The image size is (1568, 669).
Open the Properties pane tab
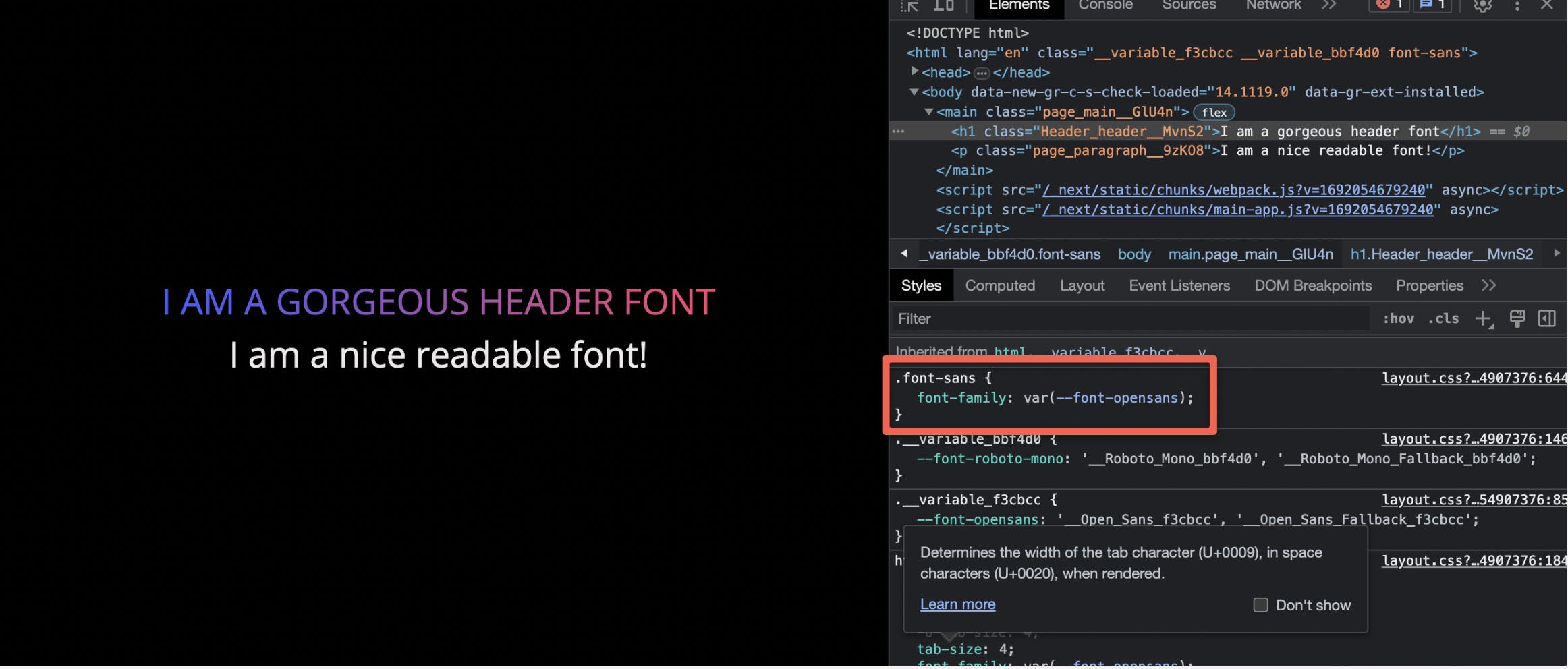pyautogui.click(x=1429, y=286)
